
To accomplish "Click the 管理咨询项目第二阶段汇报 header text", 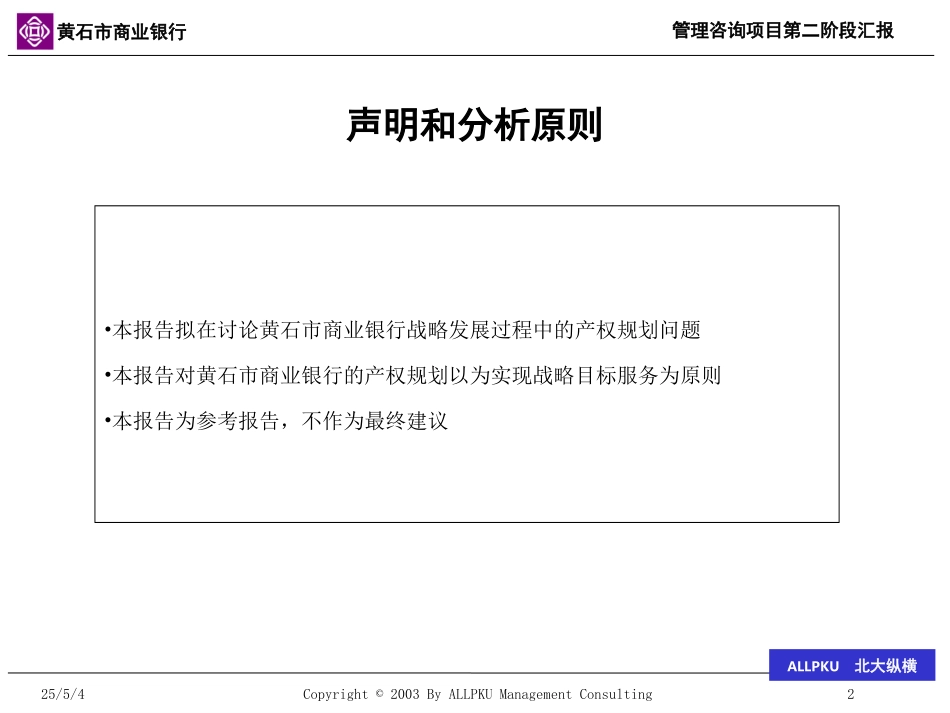I will pos(783,30).
